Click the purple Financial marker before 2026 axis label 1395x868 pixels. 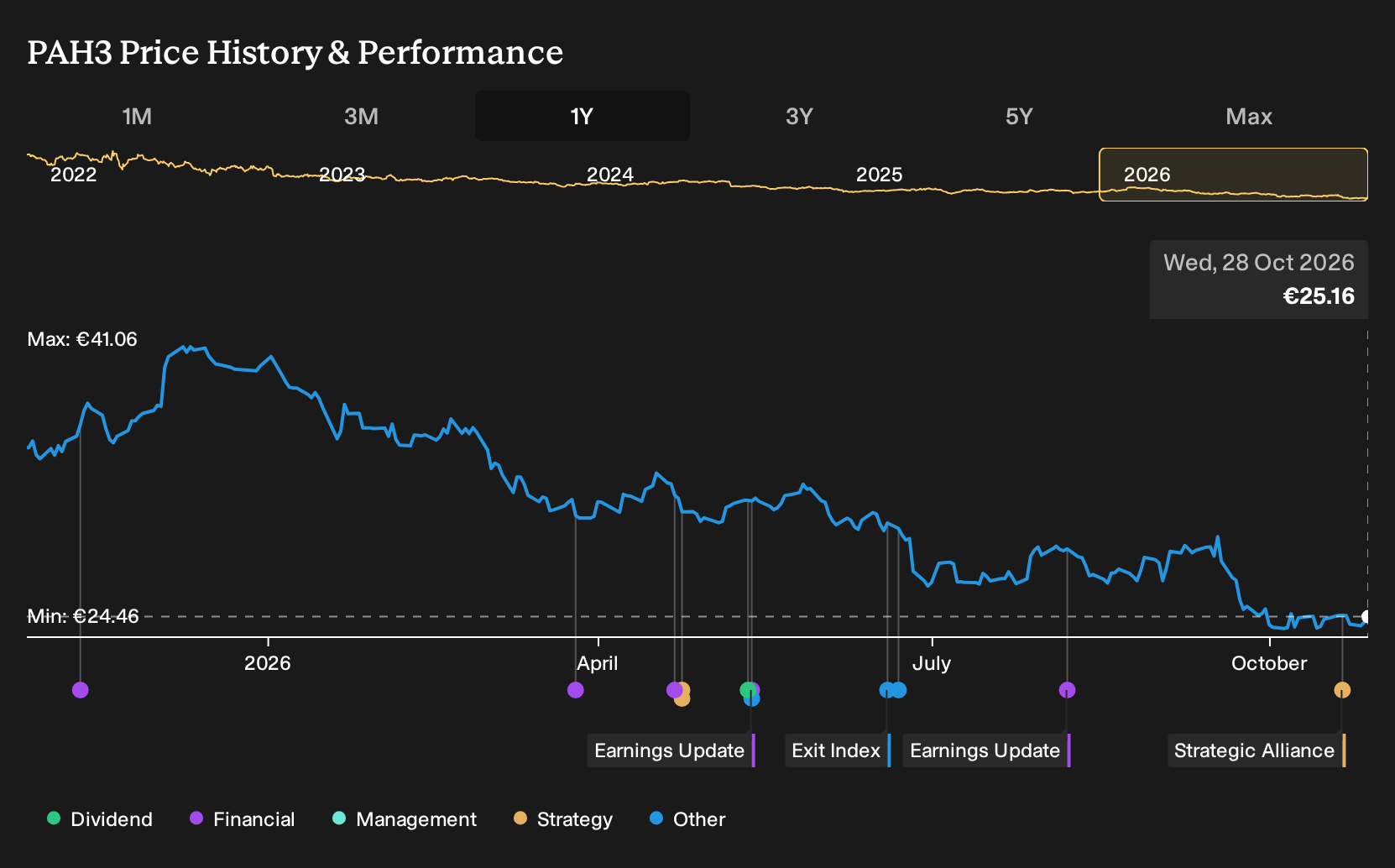81,690
